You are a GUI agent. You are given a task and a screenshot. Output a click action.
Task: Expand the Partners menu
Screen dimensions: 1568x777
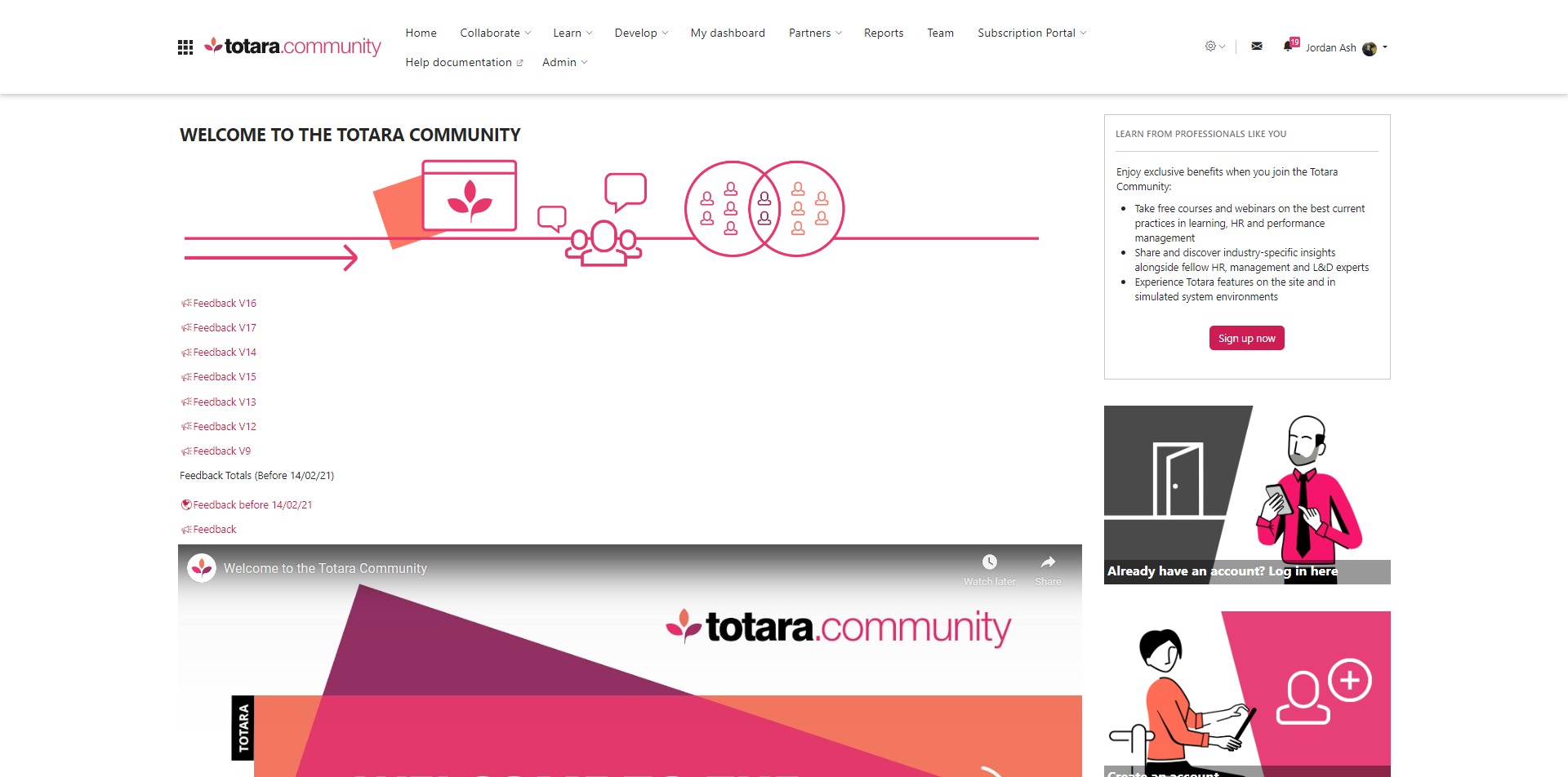click(x=815, y=33)
